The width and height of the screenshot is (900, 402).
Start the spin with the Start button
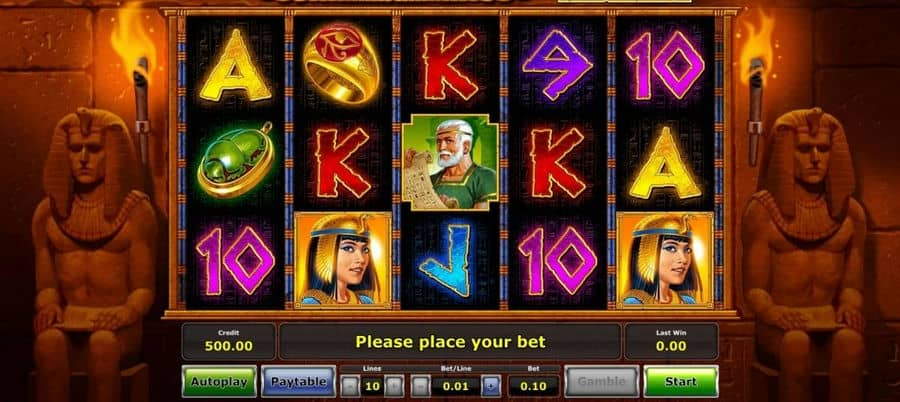click(681, 381)
